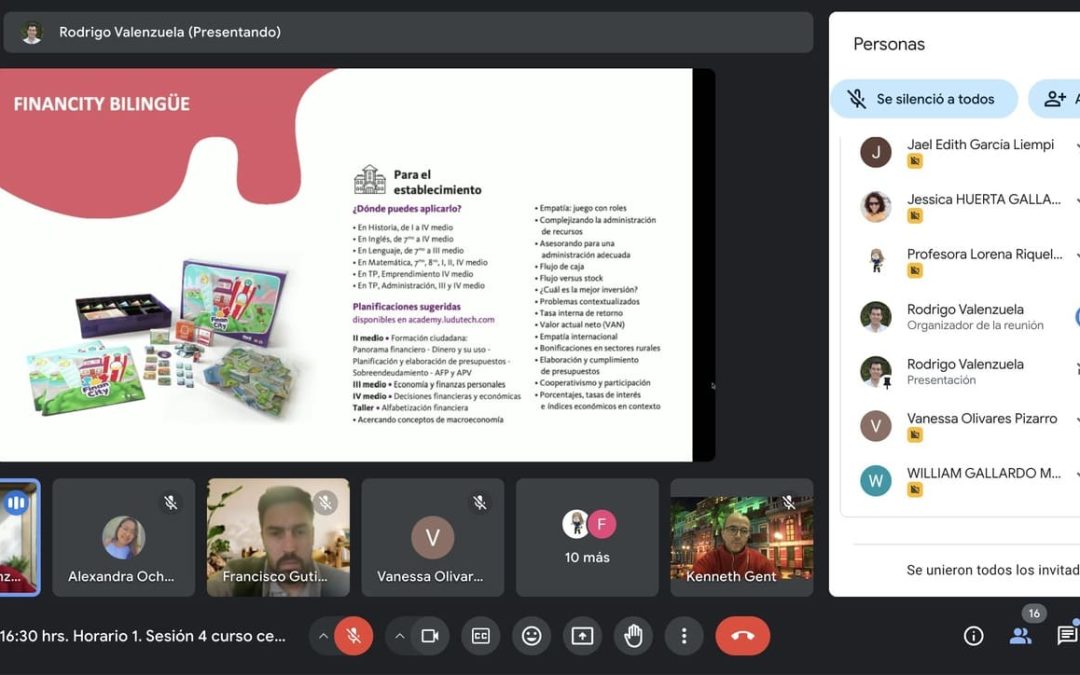Click the presenter avatar beside "Rodrigo Valenzuela (Presentando)"
Viewport: 1080px width, 675px height.
(x=31, y=32)
